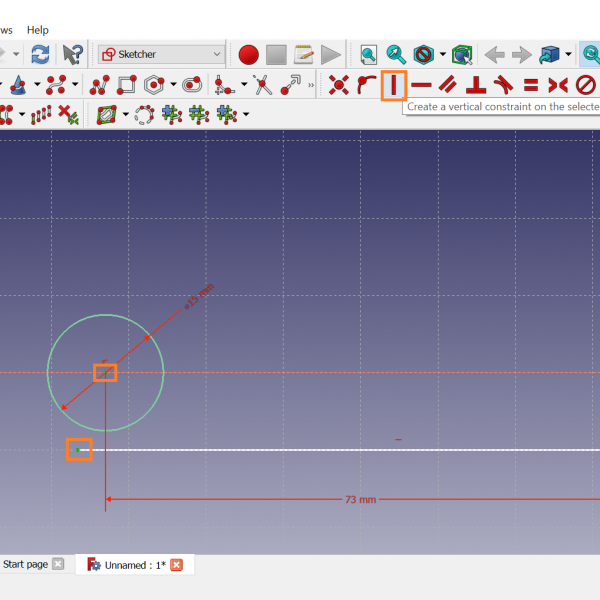Expand the polygon tool dropdown arrow
The image size is (600, 600).
click(173, 85)
